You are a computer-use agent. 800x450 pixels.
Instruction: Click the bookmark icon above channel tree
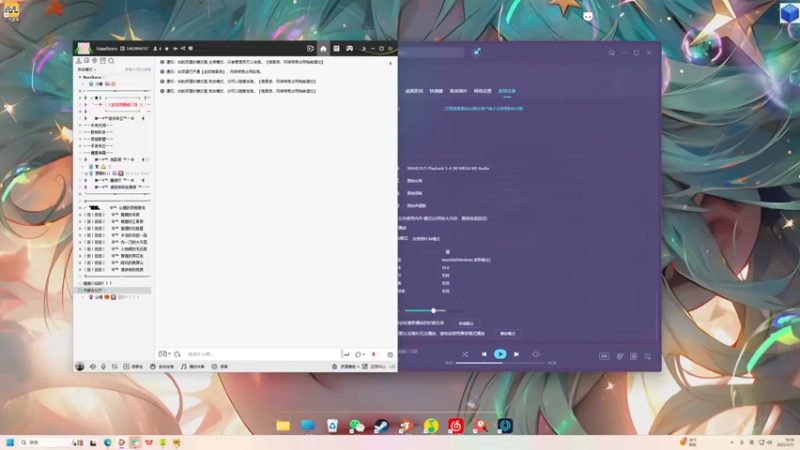click(103, 61)
